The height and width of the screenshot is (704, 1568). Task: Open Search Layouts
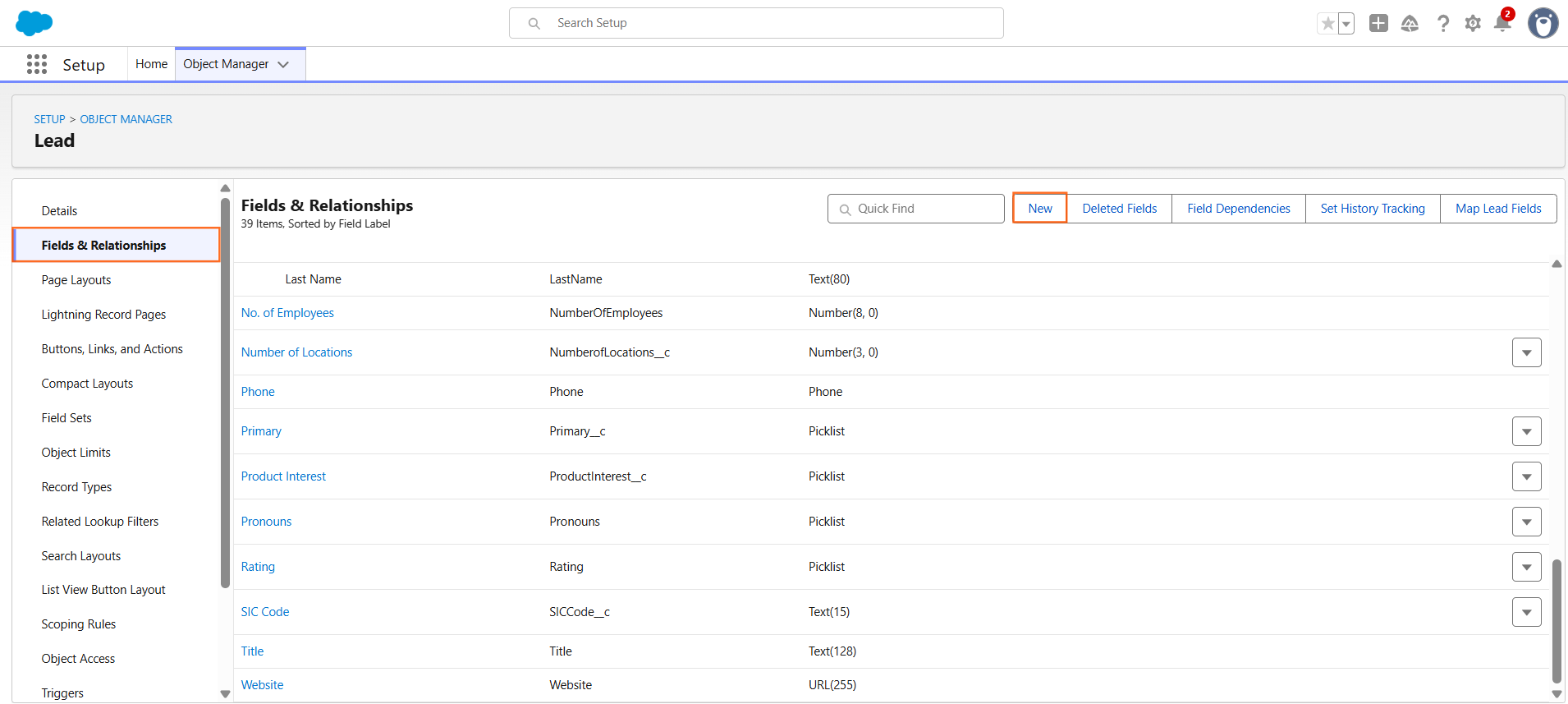tap(81, 556)
